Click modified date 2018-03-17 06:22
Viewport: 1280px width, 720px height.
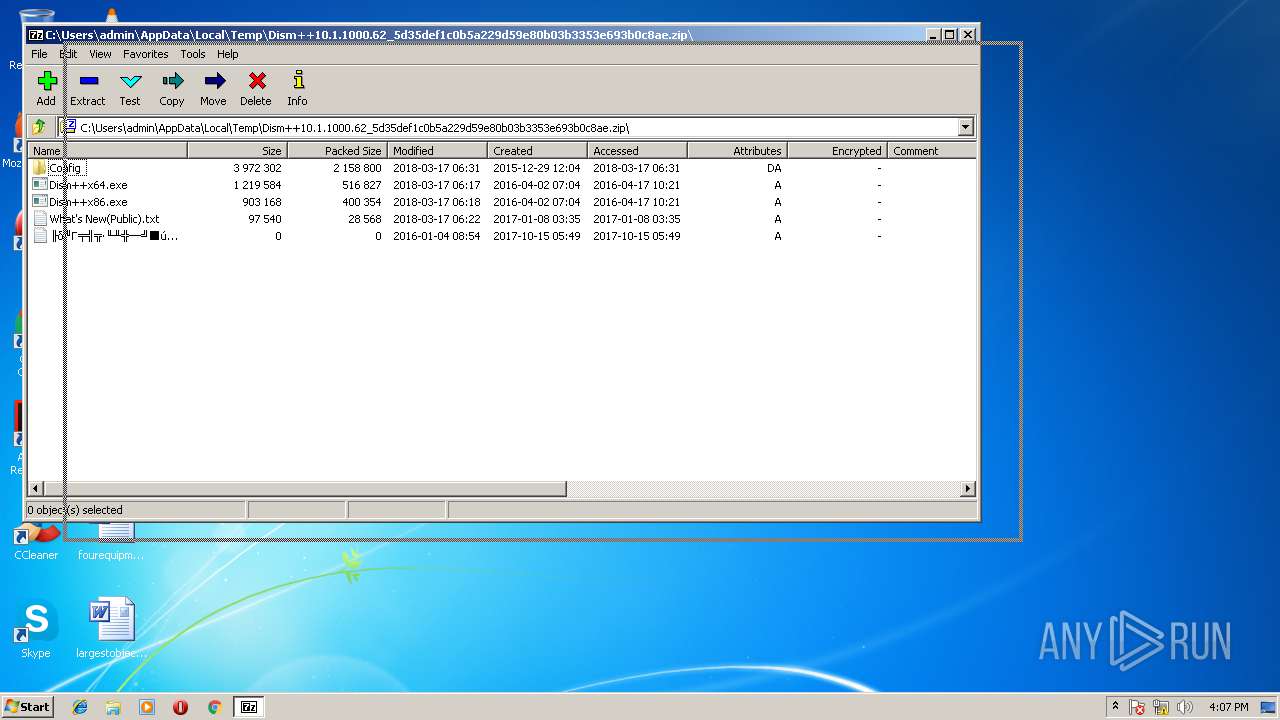click(x=436, y=219)
